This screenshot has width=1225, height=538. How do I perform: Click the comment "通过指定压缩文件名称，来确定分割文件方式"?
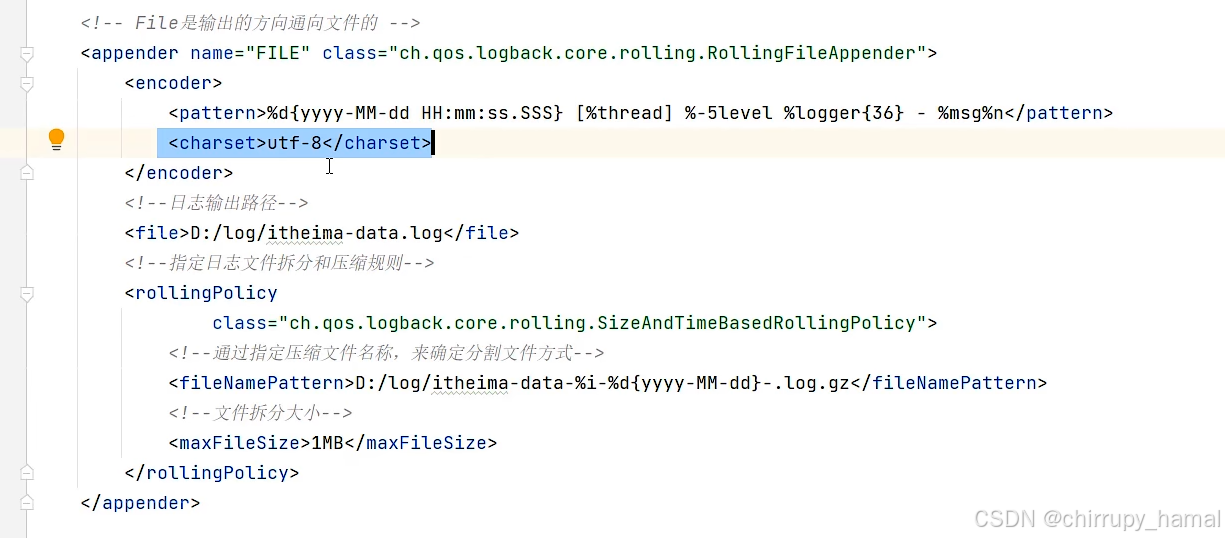coord(387,353)
